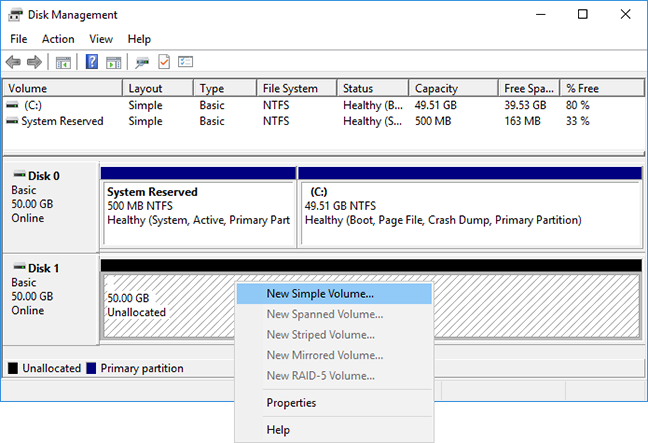The image size is (648, 443).
Task: Choose Help from the context menu
Action: coord(334,430)
